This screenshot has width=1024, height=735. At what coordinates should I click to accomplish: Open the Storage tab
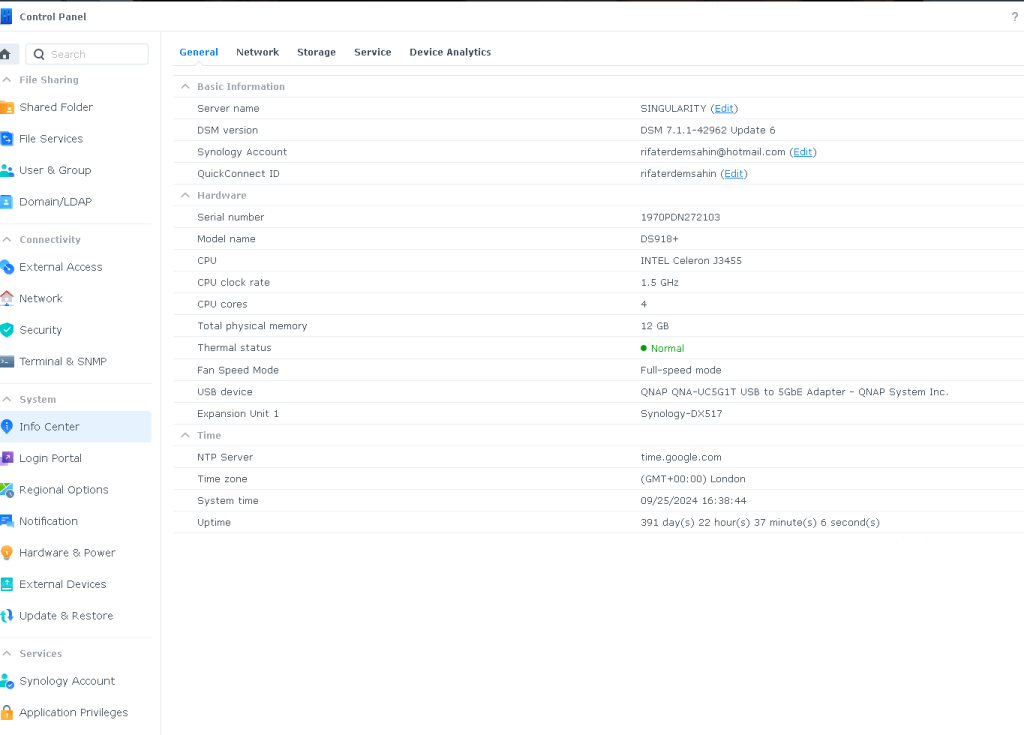point(316,52)
